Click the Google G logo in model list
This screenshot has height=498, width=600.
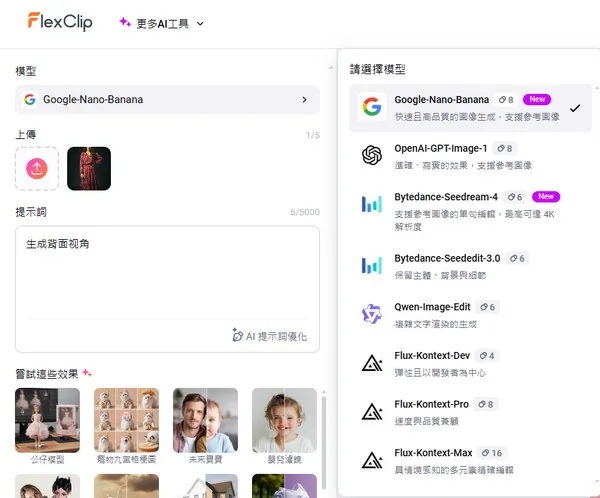coord(372,106)
